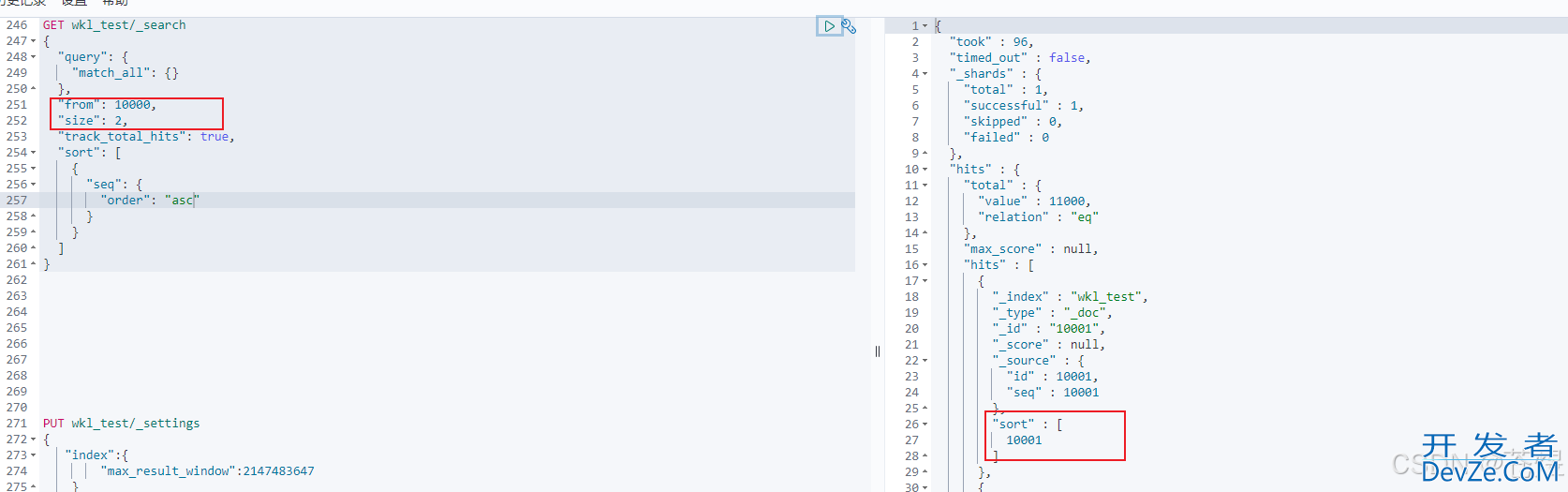The image size is (1568, 492).
Task: Click the "_type" : "_doc" response line
Action: point(1052,313)
